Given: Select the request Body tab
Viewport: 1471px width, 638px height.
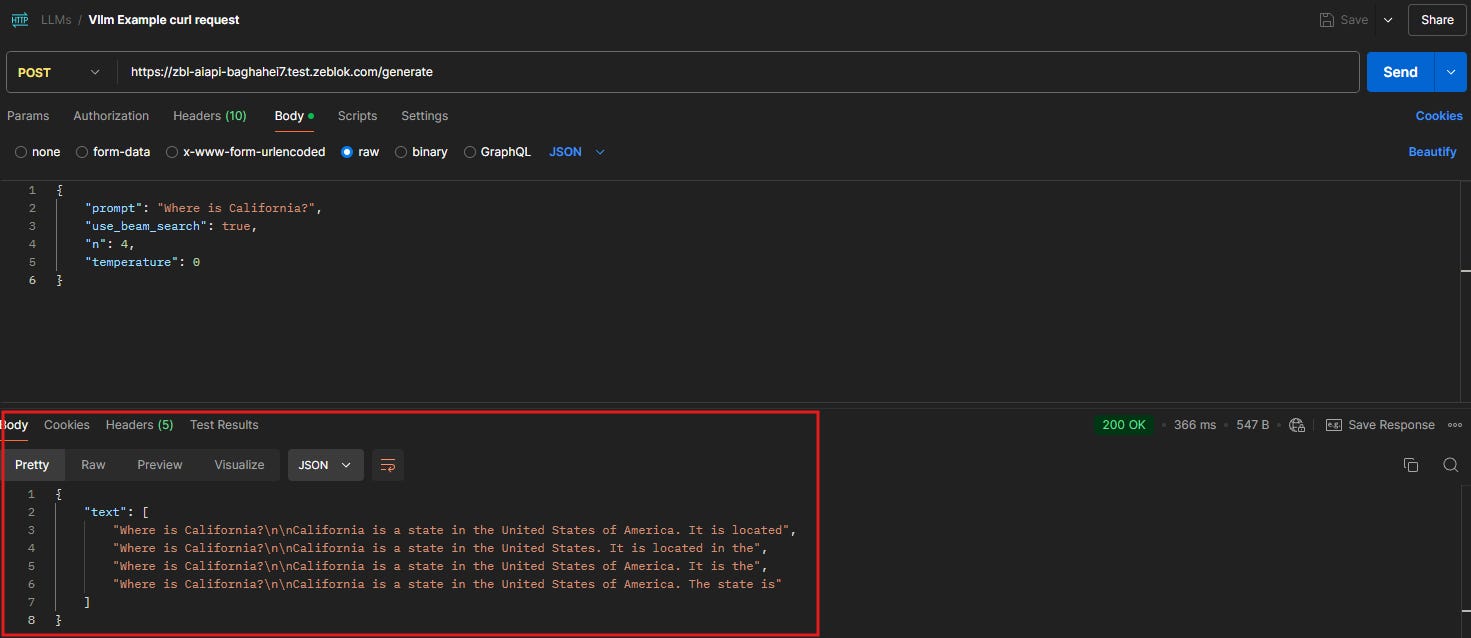Looking at the screenshot, I should click(294, 116).
